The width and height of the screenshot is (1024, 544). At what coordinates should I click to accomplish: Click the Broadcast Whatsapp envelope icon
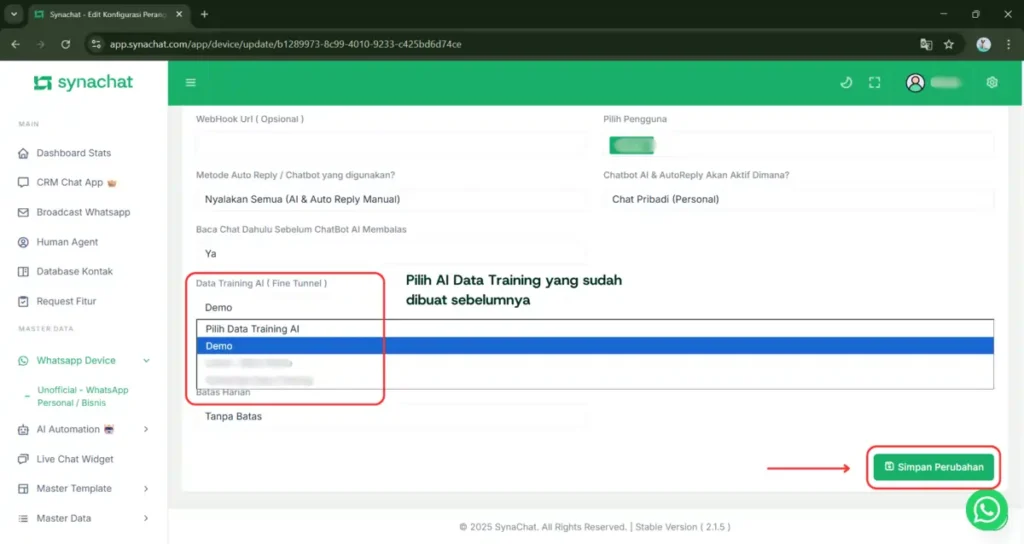coord(24,212)
